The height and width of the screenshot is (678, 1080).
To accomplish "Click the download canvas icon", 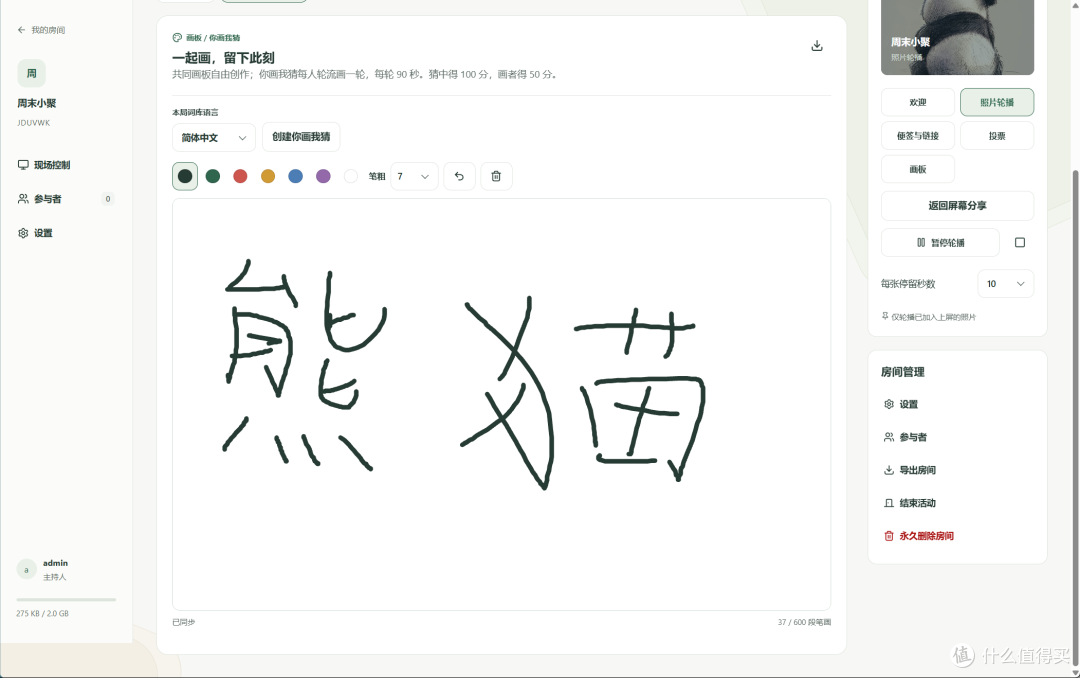I will 817,45.
